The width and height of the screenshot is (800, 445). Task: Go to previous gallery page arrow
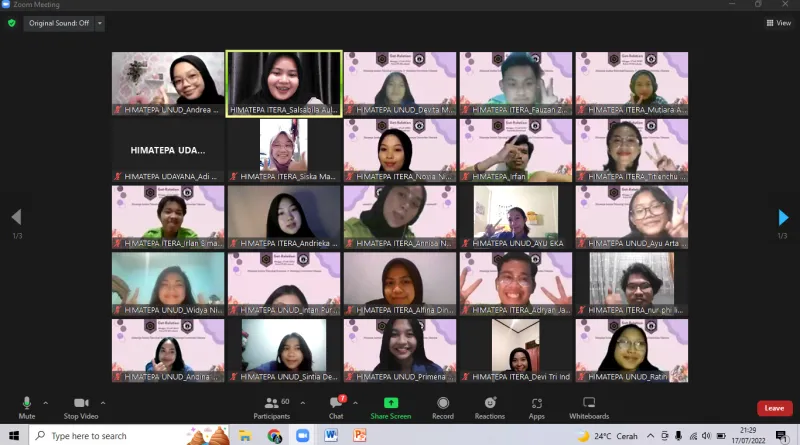(x=15, y=217)
